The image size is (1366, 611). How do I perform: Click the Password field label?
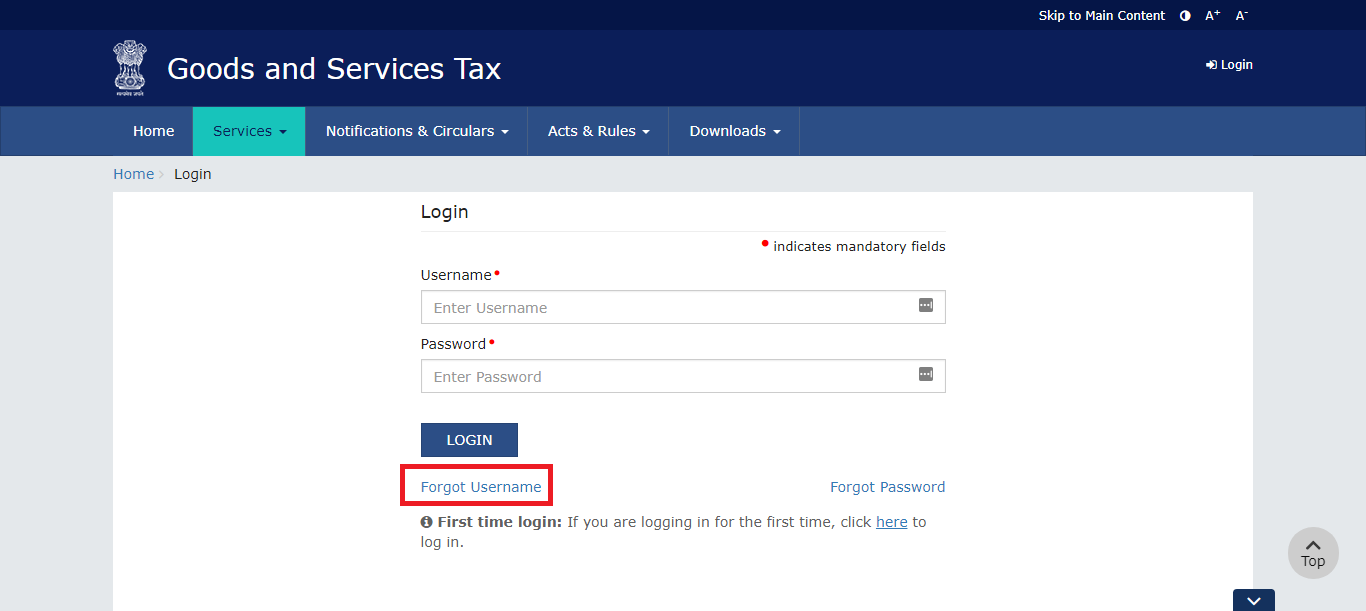tap(453, 344)
